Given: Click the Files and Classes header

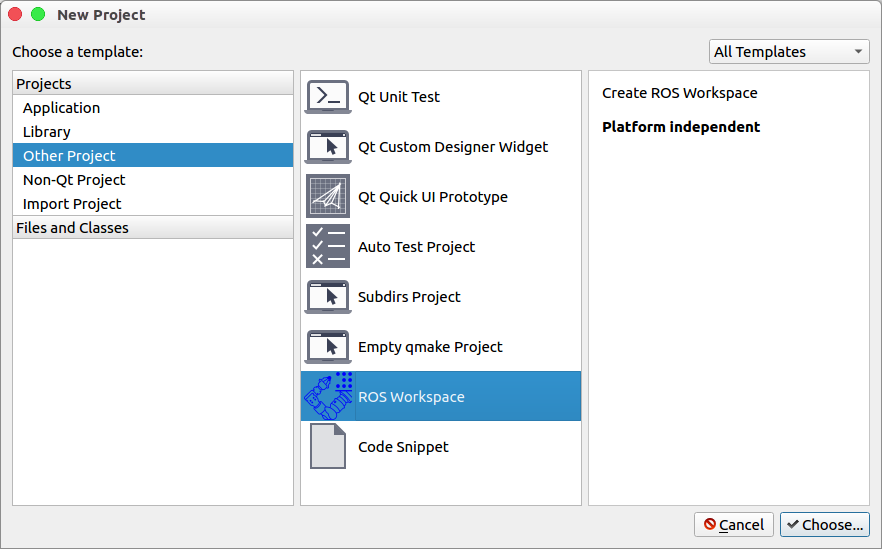Looking at the screenshot, I should pyautogui.click(x=72, y=228).
